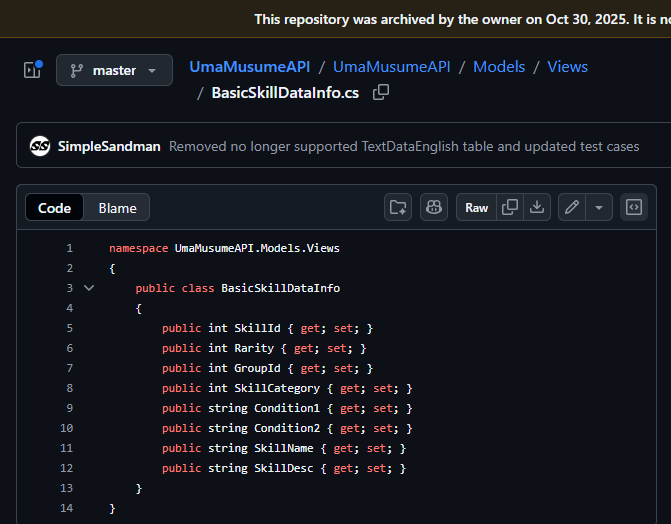Select line number 14
Image resolution: width=671 pixels, height=524 pixels.
tap(66, 508)
